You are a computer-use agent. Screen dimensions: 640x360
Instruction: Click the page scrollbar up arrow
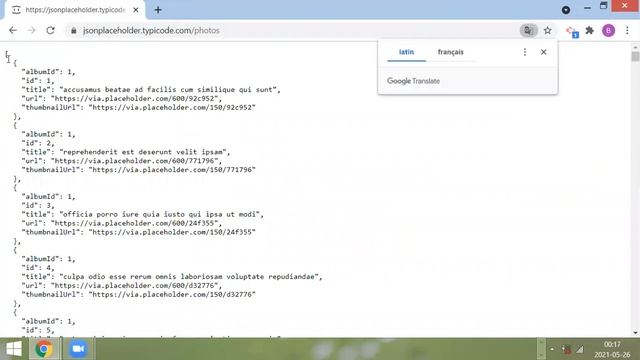[x=635, y=46]
